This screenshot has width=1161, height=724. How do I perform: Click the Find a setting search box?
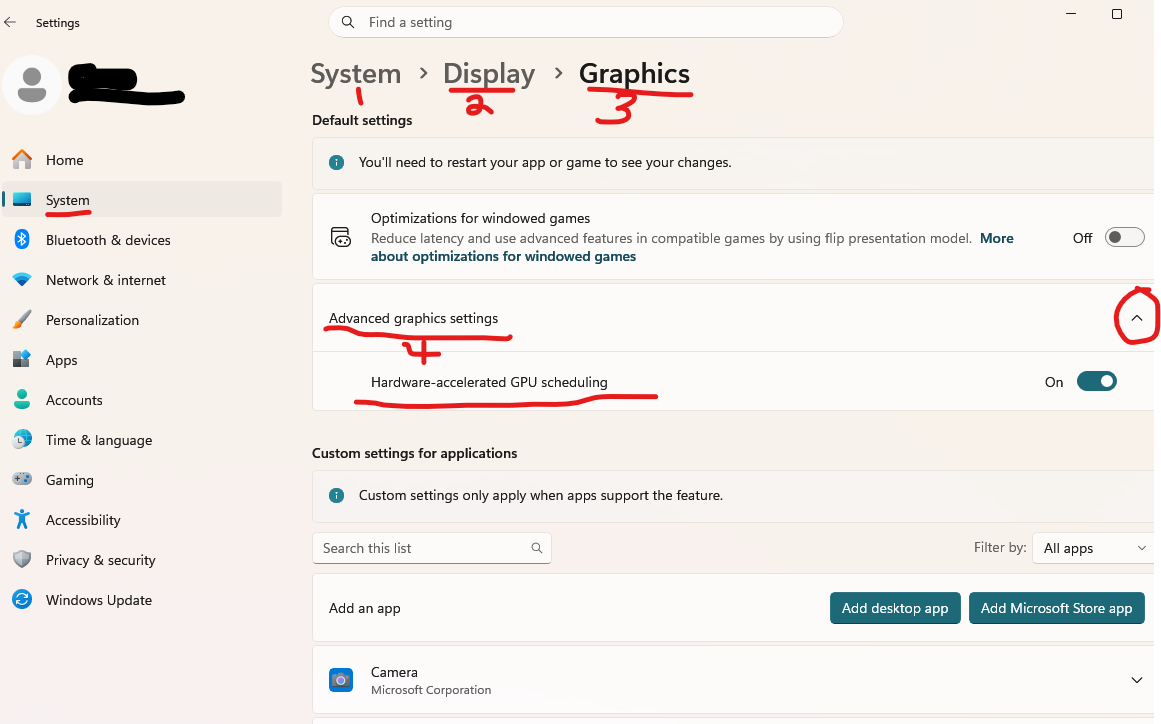pos(585,22)
